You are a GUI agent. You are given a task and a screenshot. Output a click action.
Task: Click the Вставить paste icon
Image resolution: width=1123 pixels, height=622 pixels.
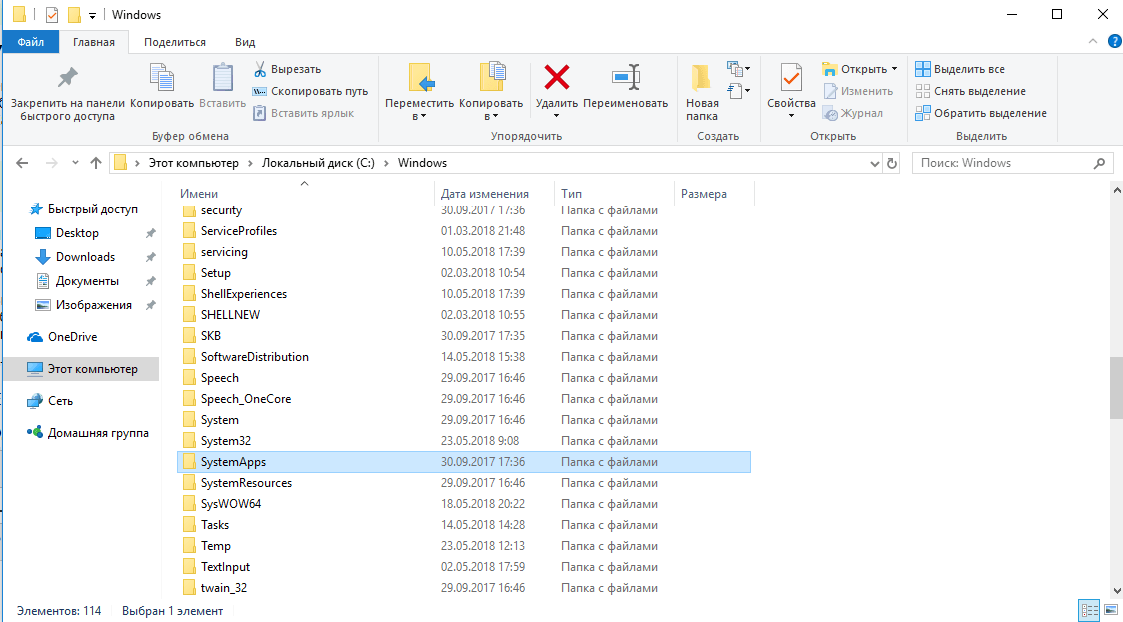[223, 77]
